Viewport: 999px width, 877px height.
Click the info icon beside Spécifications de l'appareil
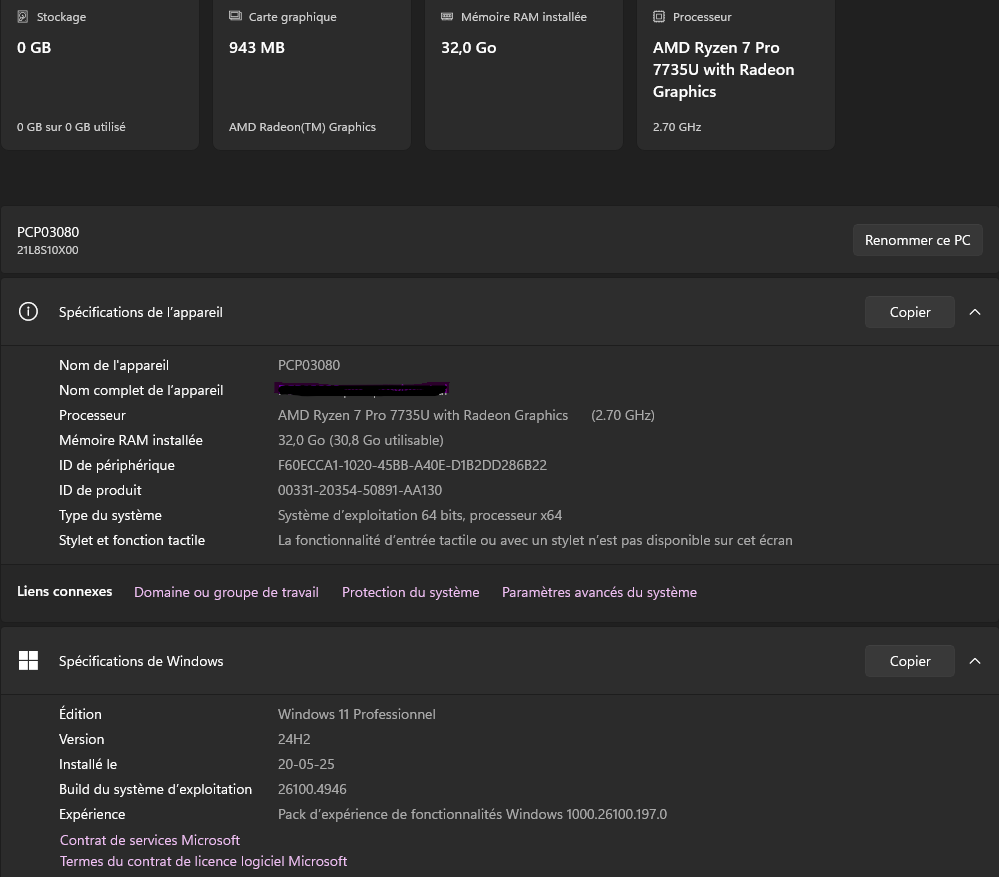click(28, 311)
